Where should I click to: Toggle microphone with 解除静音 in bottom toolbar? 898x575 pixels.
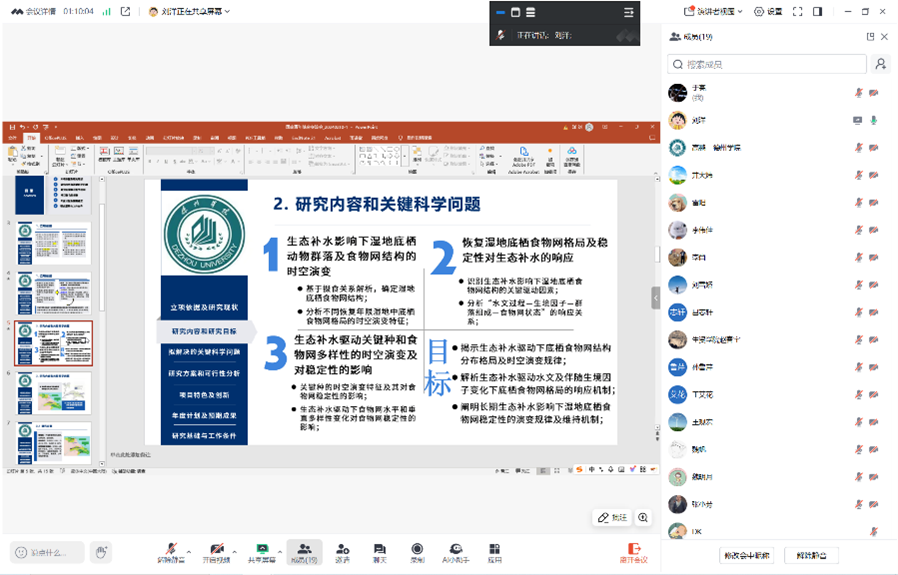tap(174, 551)
